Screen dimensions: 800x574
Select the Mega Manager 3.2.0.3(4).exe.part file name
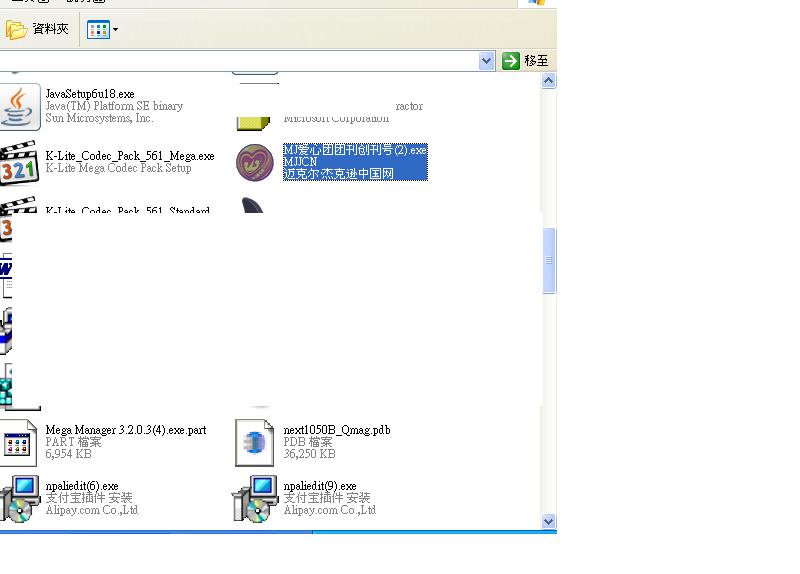pyautogui.click(x=126, y=430)
